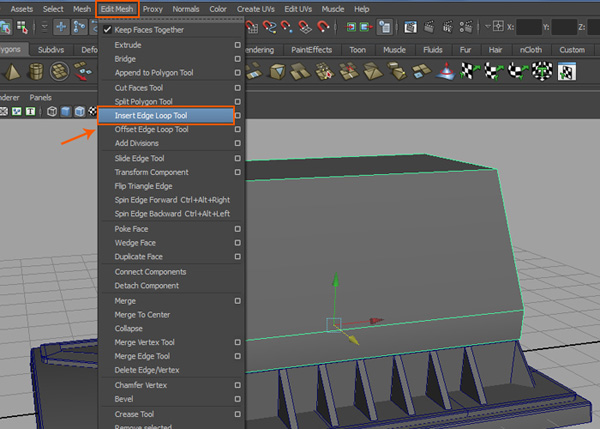Click the polygon cylinder shelf icon
The image size is (600, 429).
37,72
